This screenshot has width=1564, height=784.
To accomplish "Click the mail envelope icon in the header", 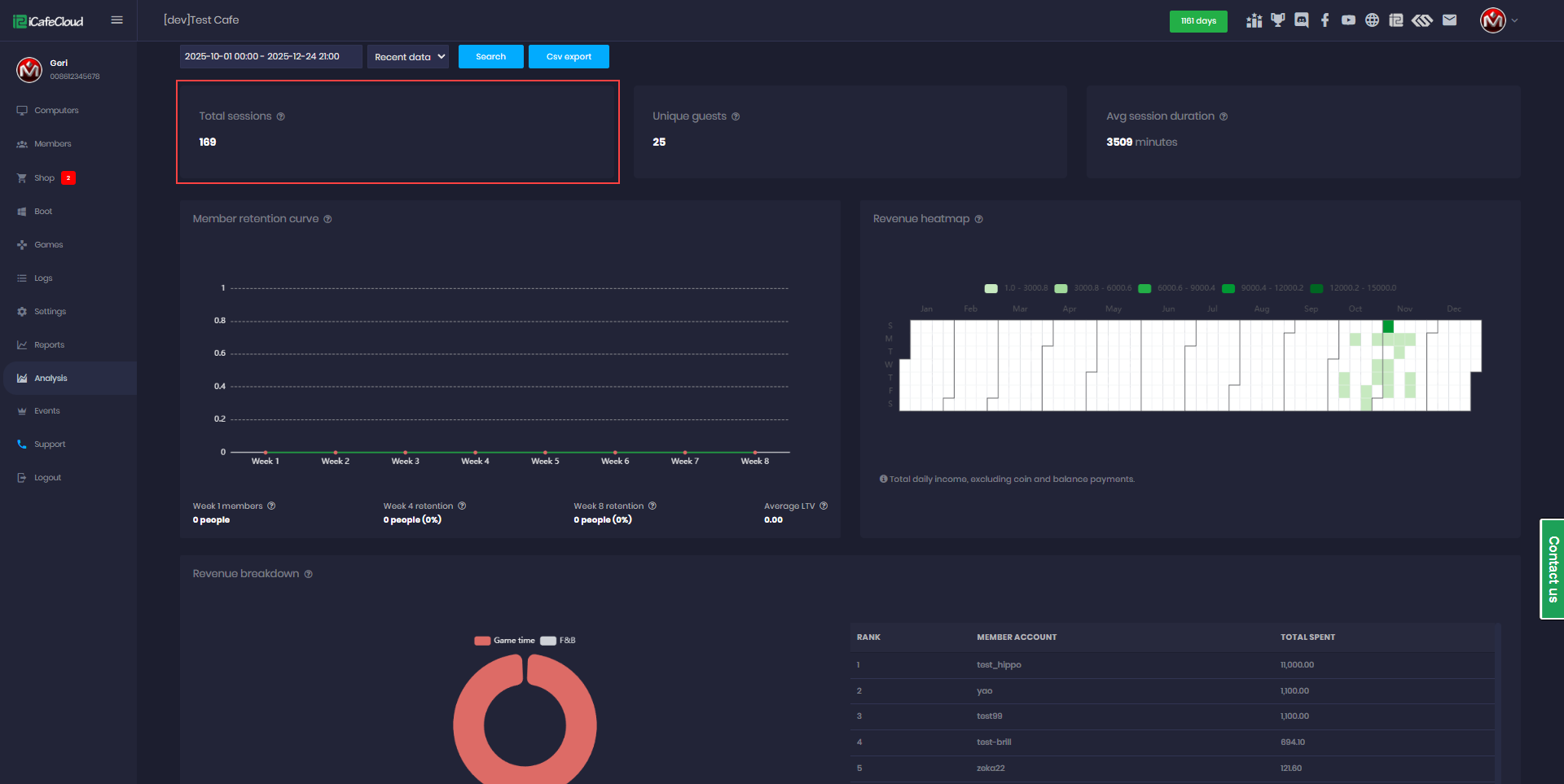I will pos(1450,20).
